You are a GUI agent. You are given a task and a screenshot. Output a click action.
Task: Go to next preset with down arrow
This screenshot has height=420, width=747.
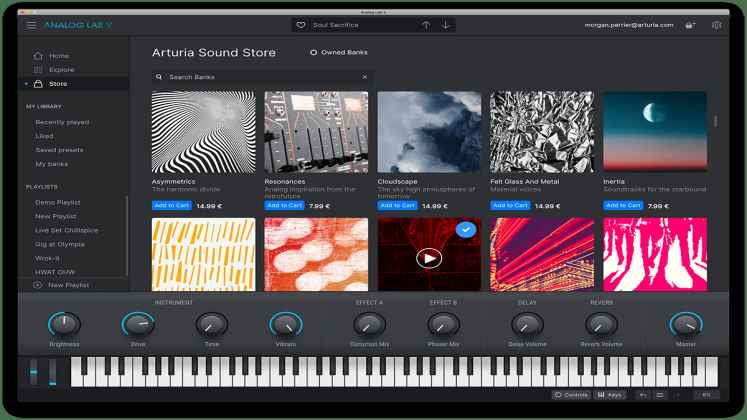[x=445, y=25]
